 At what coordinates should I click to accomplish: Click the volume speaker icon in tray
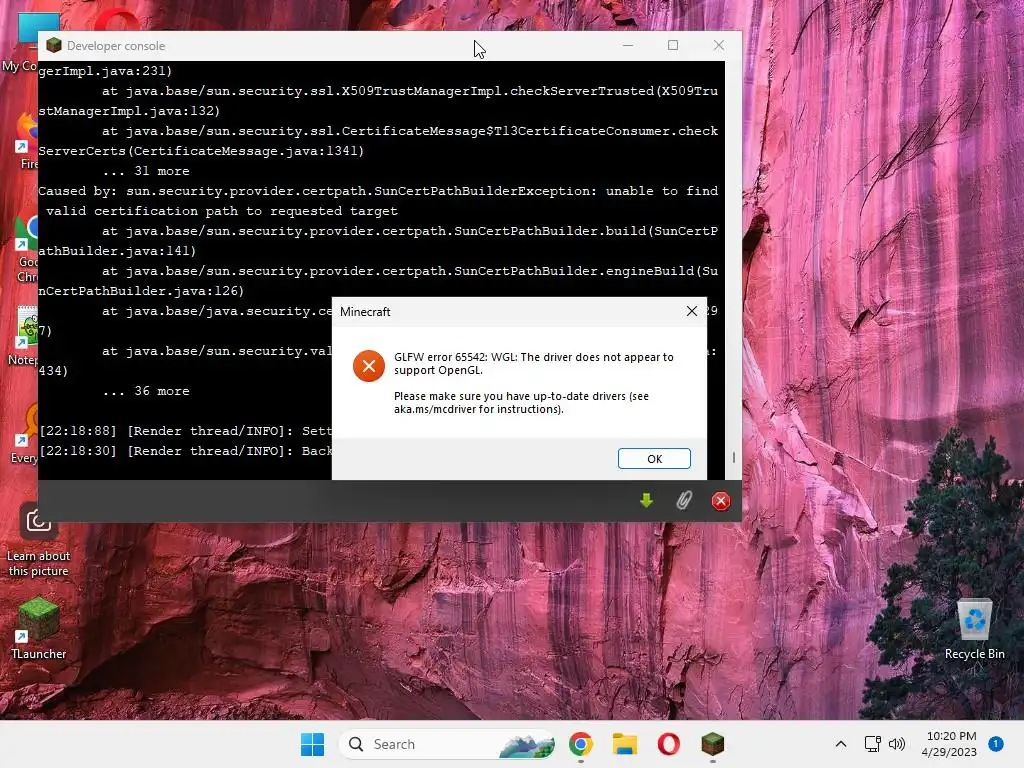click(x=897, y=744)
